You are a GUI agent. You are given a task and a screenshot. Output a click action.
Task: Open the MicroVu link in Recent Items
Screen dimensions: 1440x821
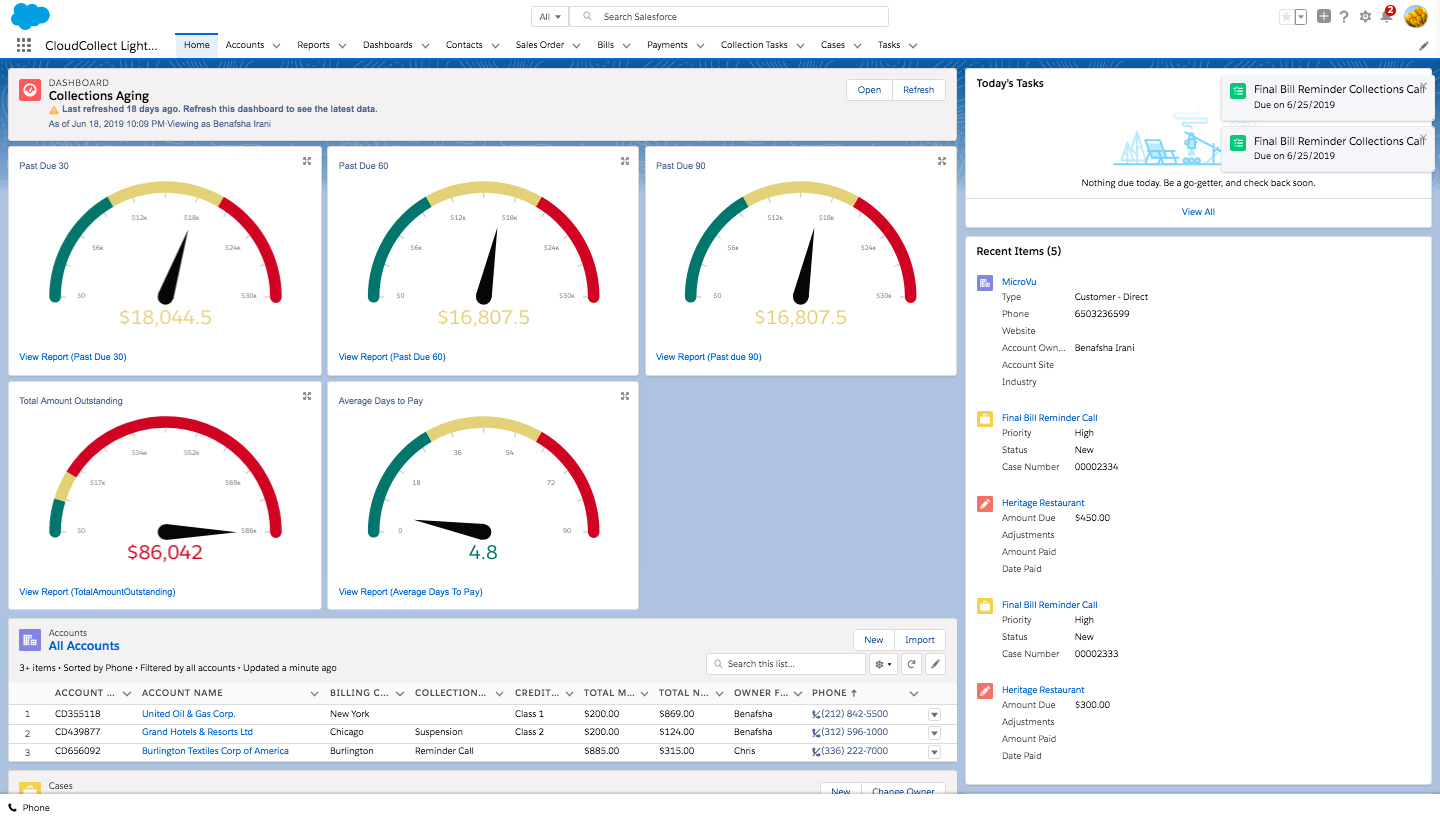pos(1019,282)
